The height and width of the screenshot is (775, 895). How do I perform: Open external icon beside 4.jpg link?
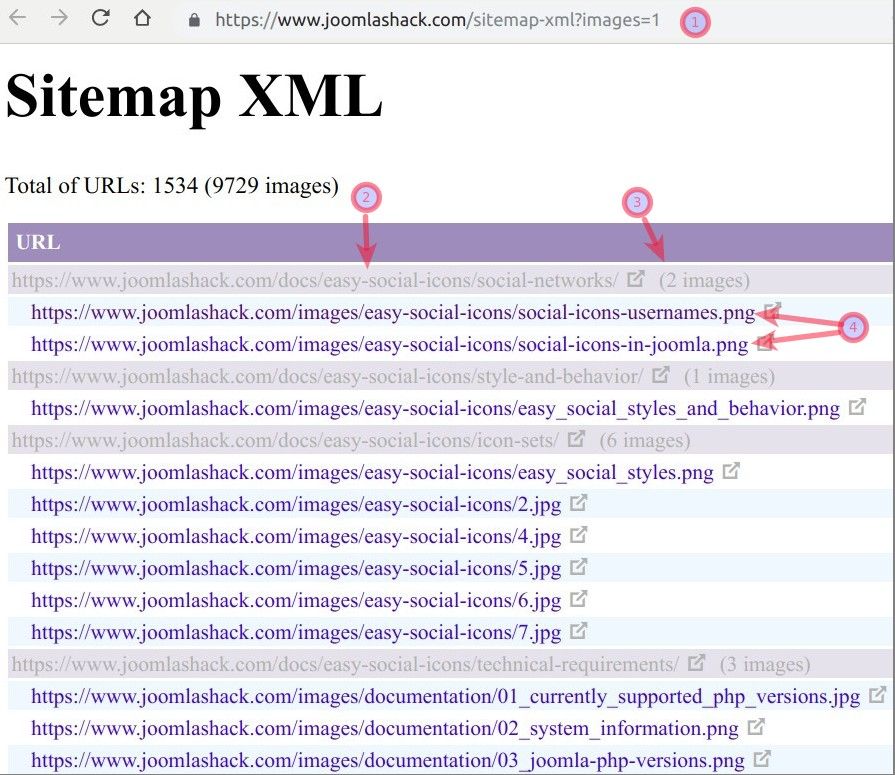[578, 535]
